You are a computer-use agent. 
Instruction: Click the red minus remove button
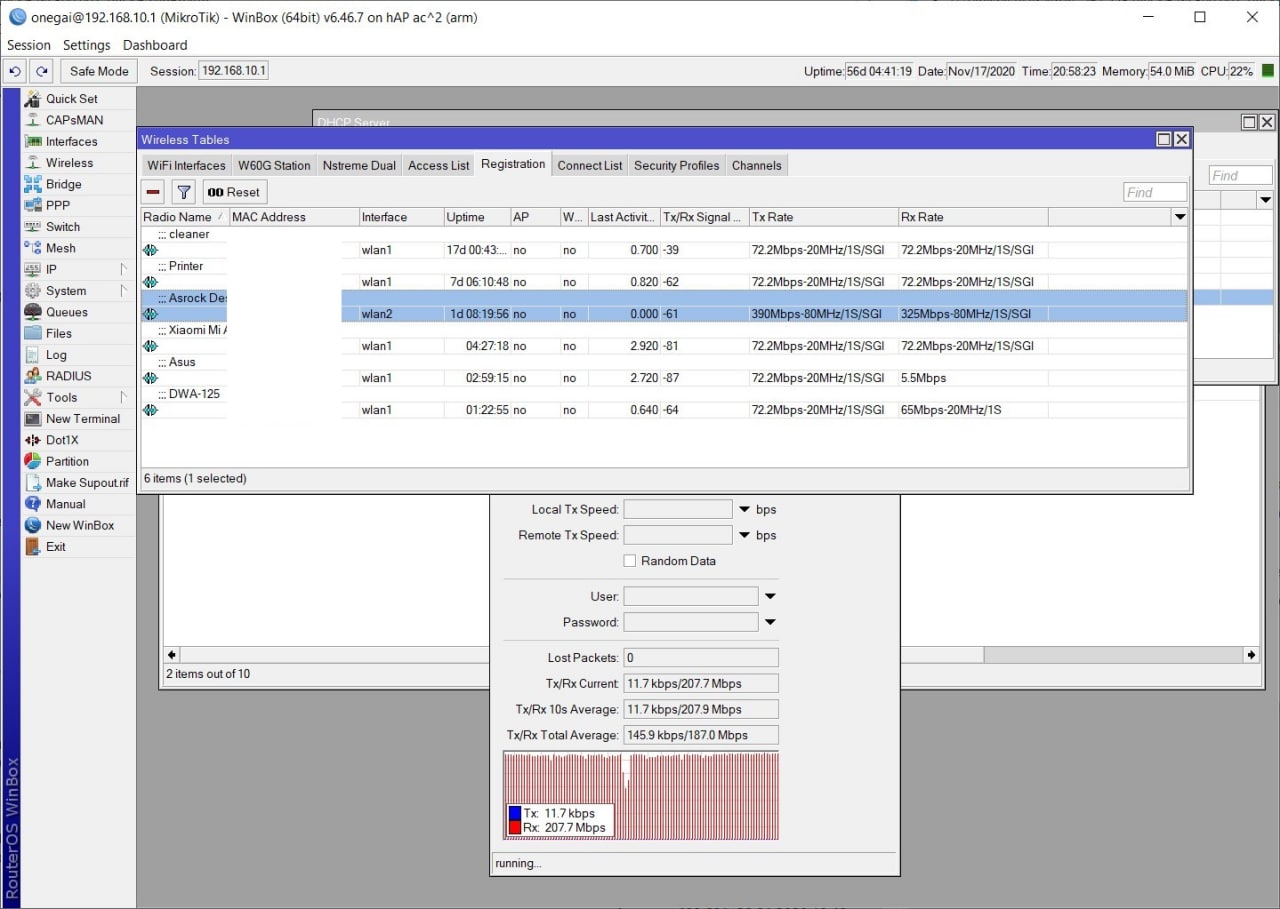pyautogui.click(x=153, y=192)
